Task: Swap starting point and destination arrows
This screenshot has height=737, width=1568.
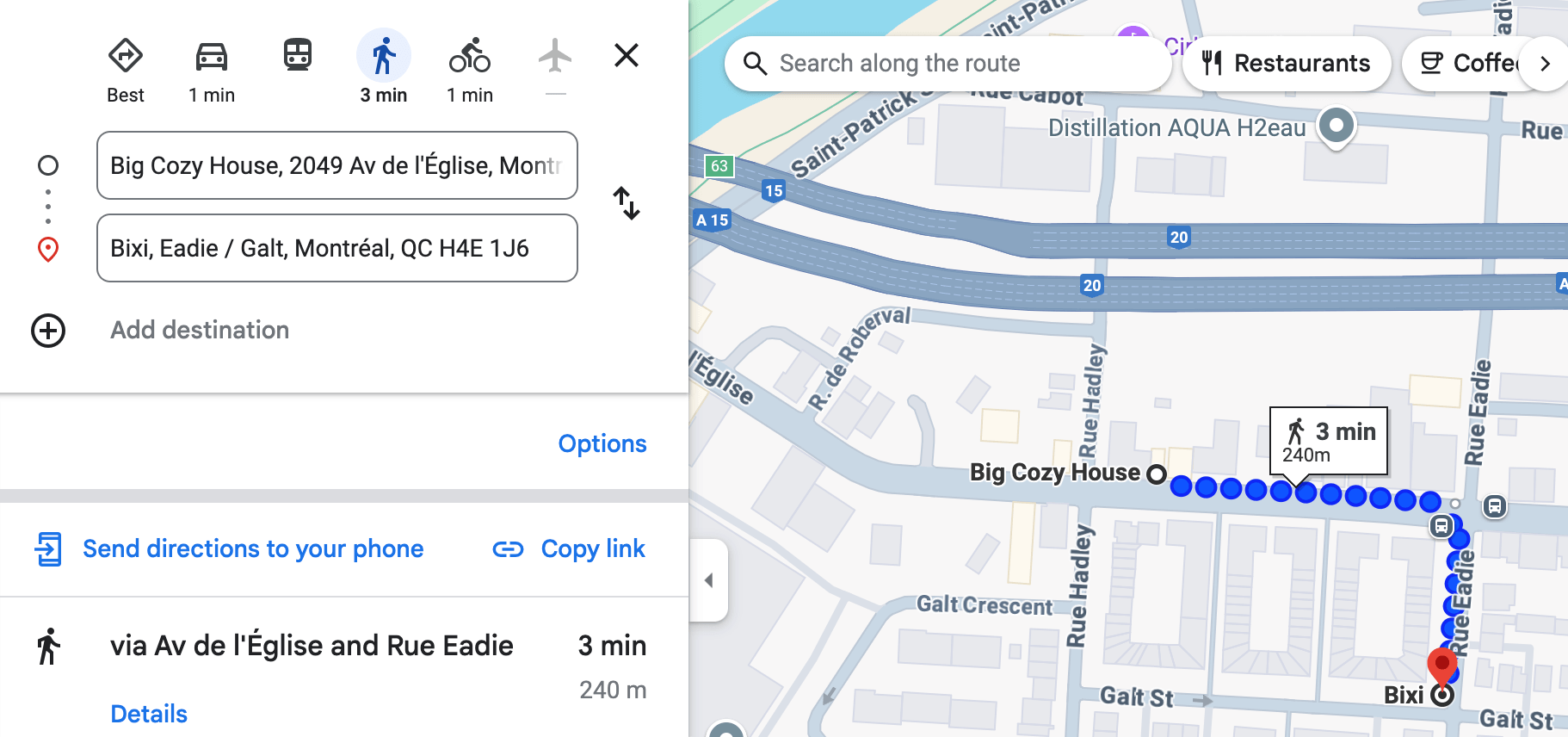Action: tap(627, 204)
